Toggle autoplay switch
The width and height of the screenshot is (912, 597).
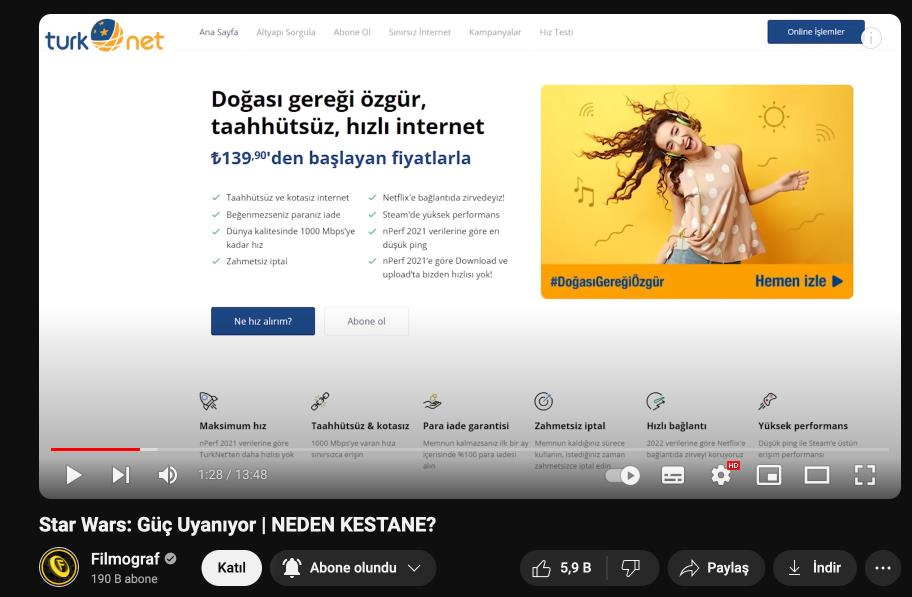(x=622, y=475)
